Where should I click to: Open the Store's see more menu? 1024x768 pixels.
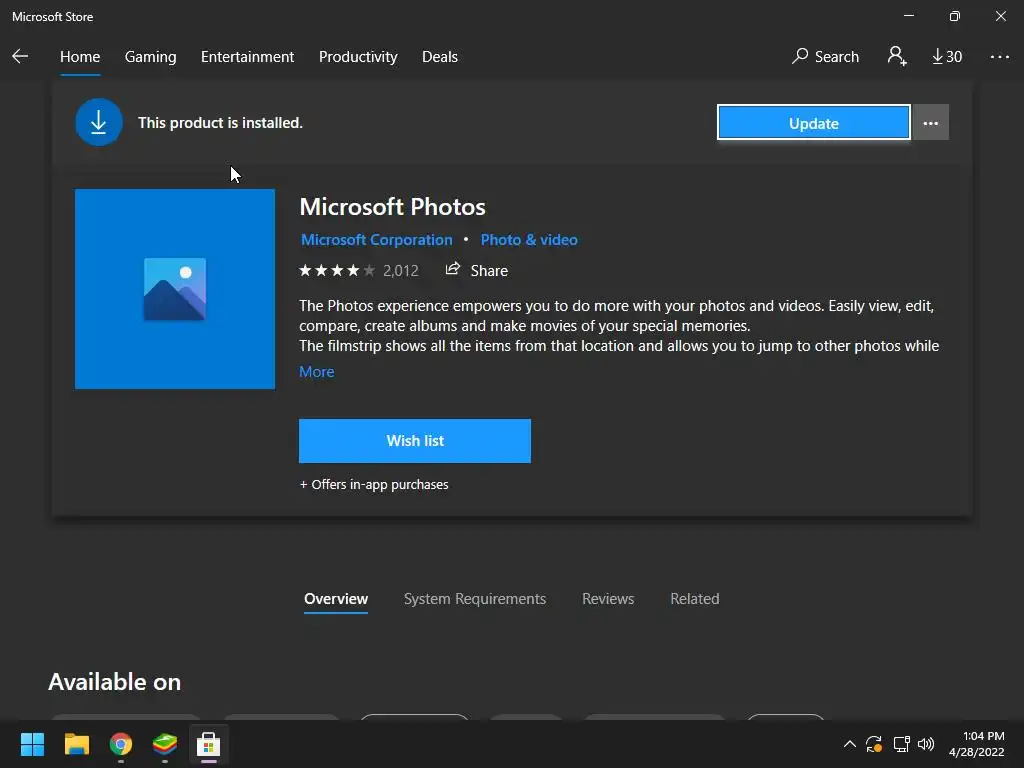[999, 57]
